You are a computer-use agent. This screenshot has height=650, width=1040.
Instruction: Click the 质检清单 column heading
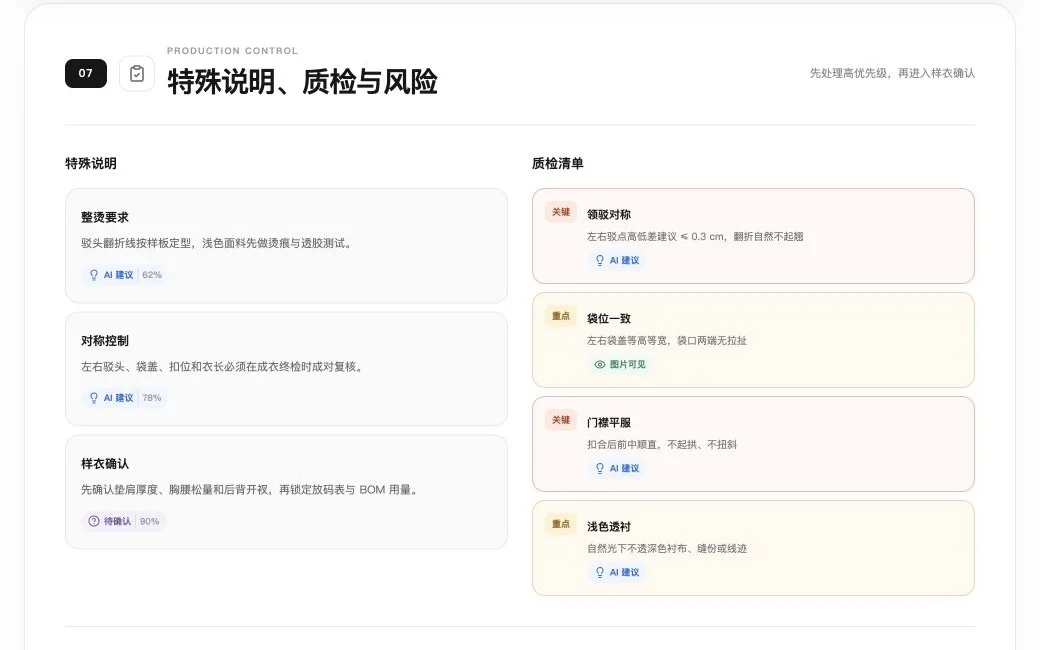pyautogui.click(x=558, y=164)
